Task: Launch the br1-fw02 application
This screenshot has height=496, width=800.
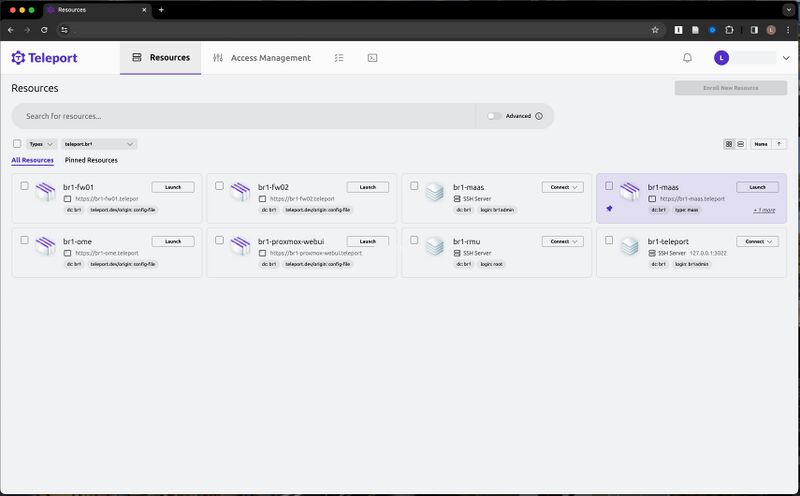Action: pyautogui.click(x=368, y=187)
